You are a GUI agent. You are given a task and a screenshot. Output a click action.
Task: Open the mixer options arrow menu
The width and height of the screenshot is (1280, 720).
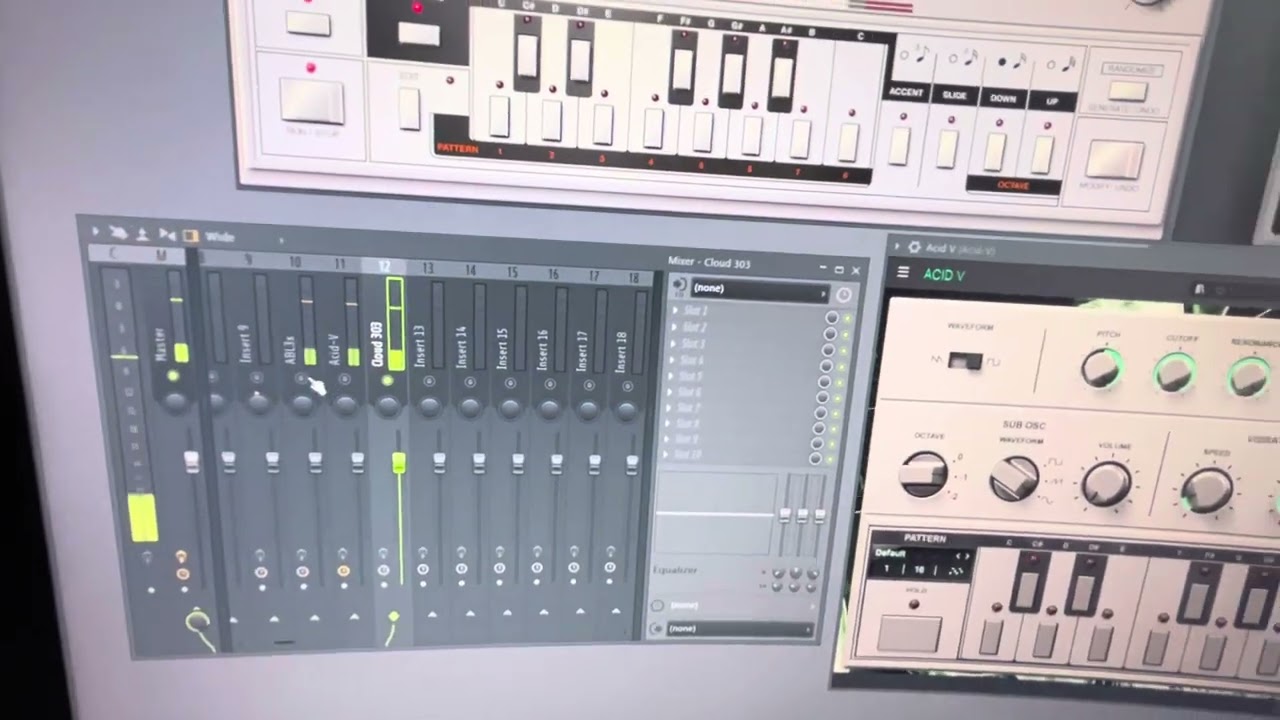click(95, 232)
